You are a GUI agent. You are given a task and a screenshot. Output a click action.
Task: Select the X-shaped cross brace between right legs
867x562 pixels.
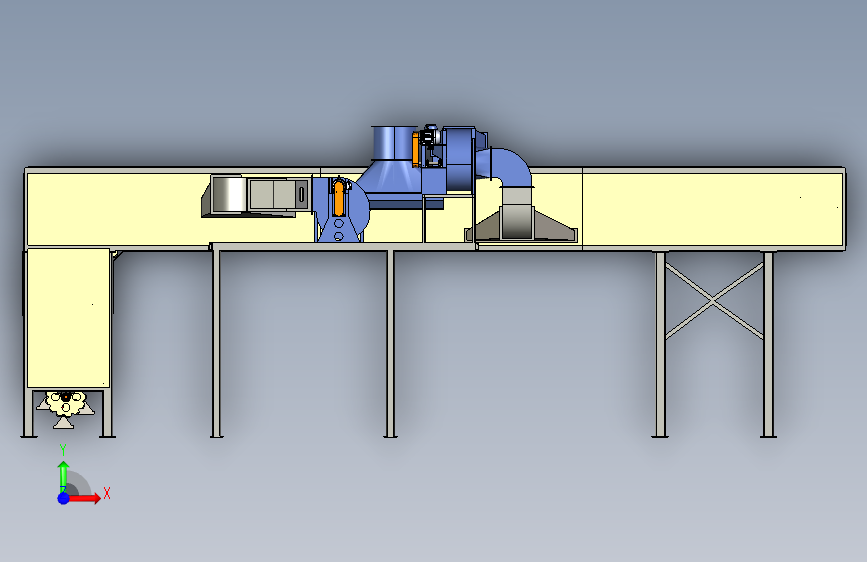click(714, 300)
